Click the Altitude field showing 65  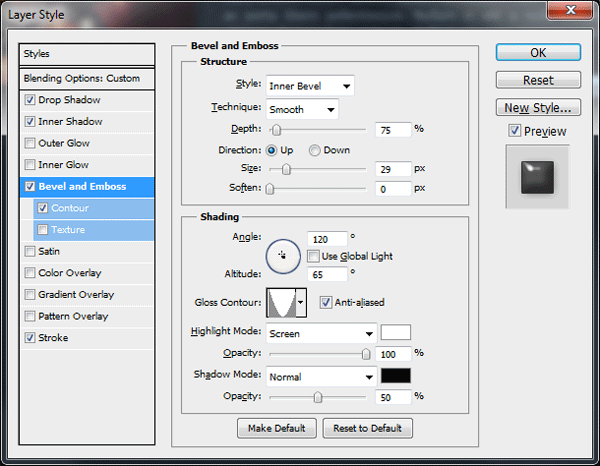[328, 275]
